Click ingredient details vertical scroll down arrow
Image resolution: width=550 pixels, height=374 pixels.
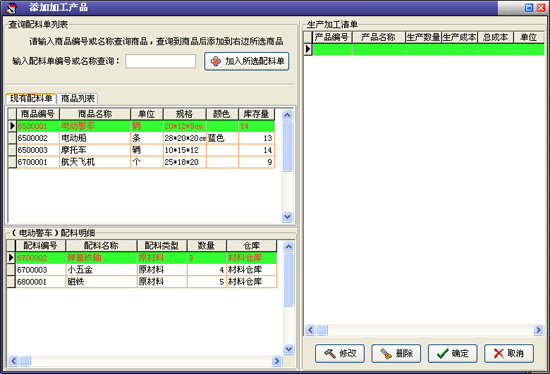(289, 349)
